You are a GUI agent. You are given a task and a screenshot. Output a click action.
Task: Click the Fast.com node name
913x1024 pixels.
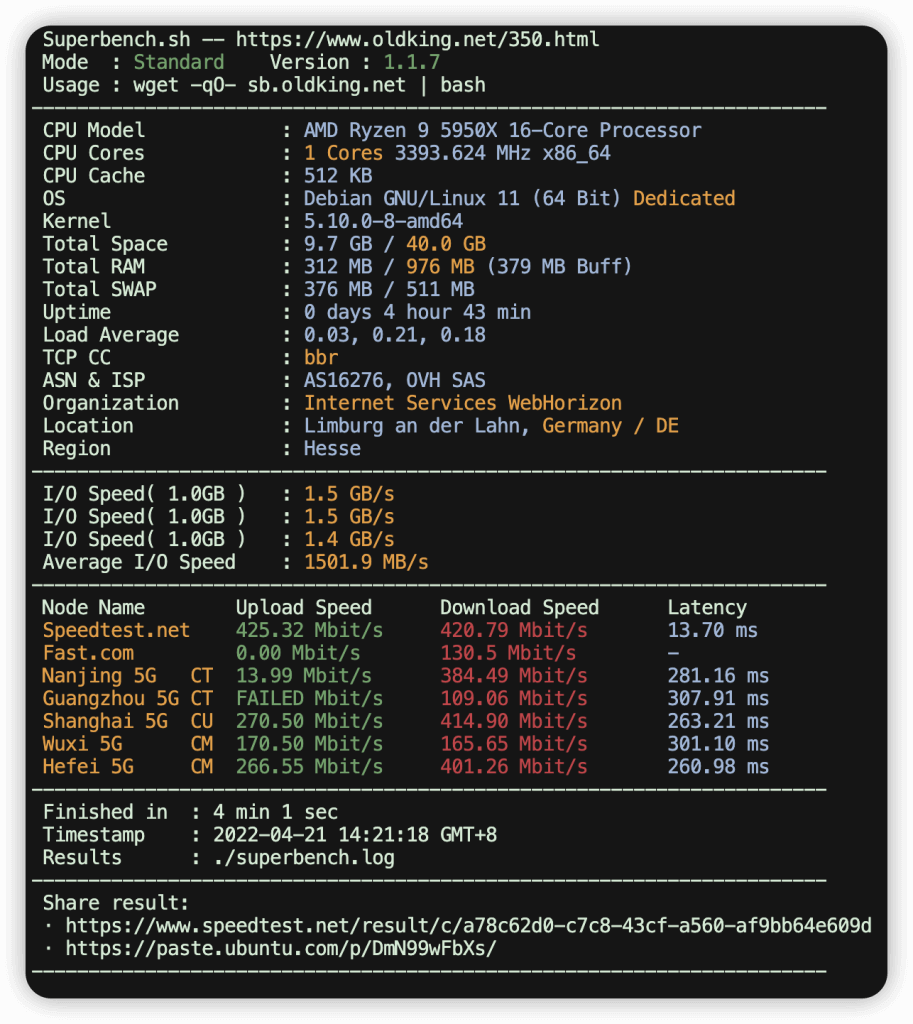pyautogui.click(x=88, y=653)
